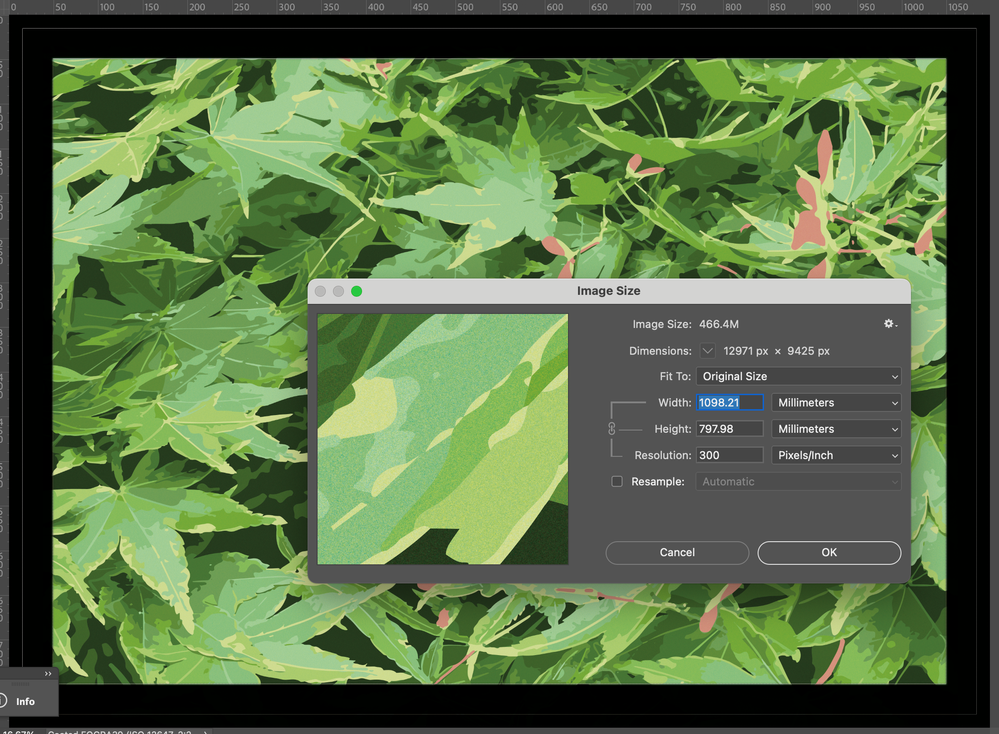This screenshot has width=999, height=734.
Task: Cancel the Image Size dialog
Action: tap(677, 552)
